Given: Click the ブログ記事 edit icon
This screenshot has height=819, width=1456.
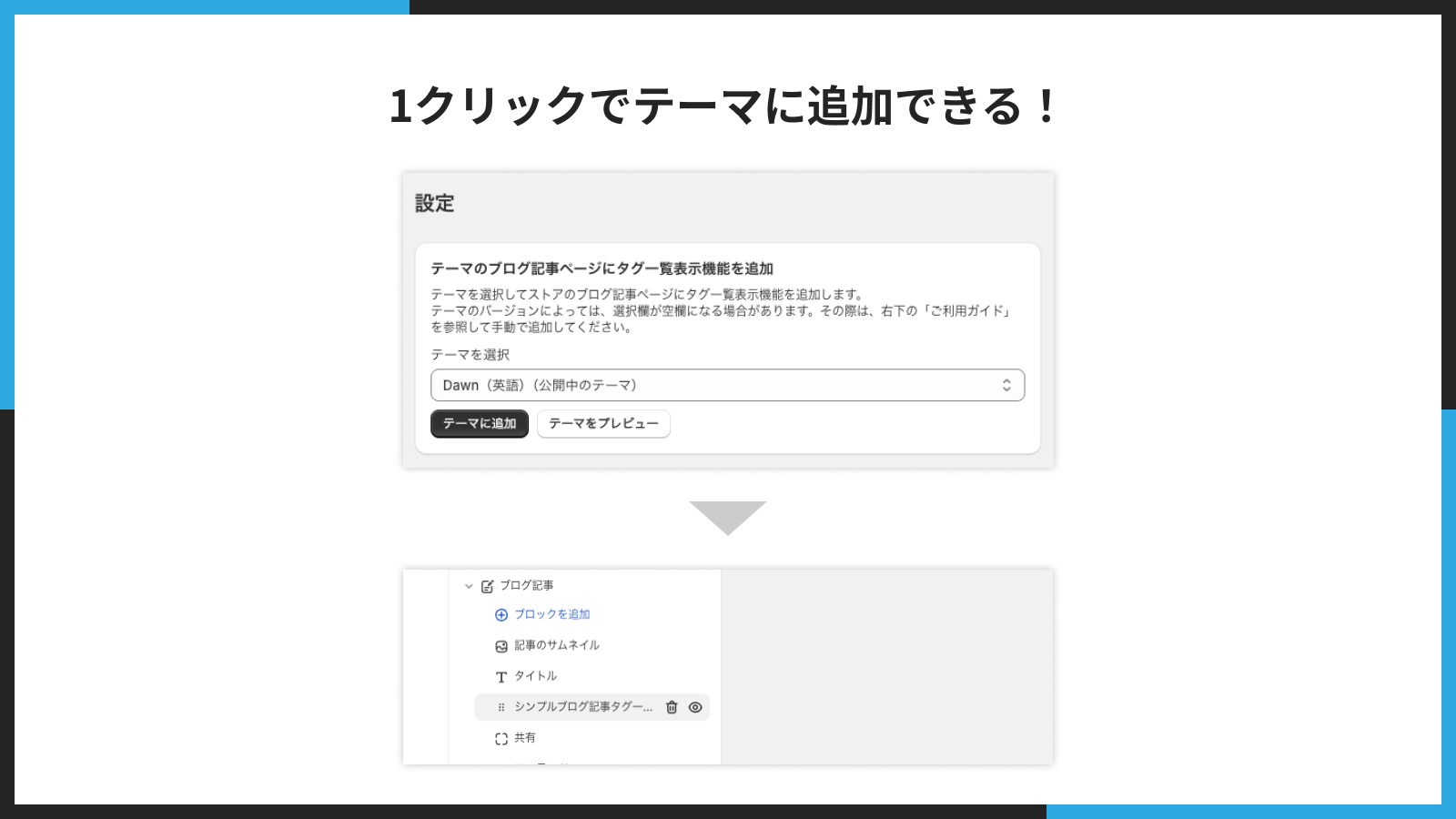Looking at the screenshot, I should click(488, 586).
